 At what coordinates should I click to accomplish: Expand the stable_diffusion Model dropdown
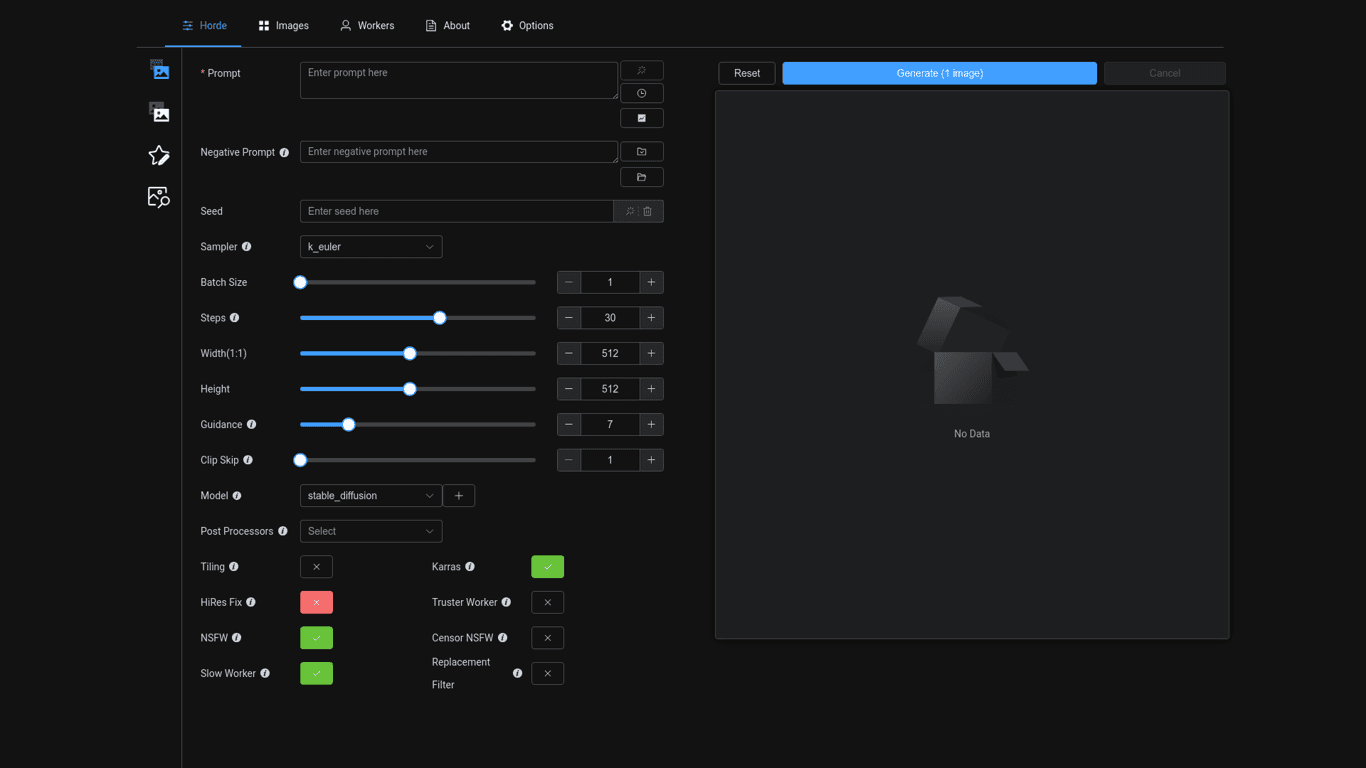pyautogui.click(x=371, y=496)
